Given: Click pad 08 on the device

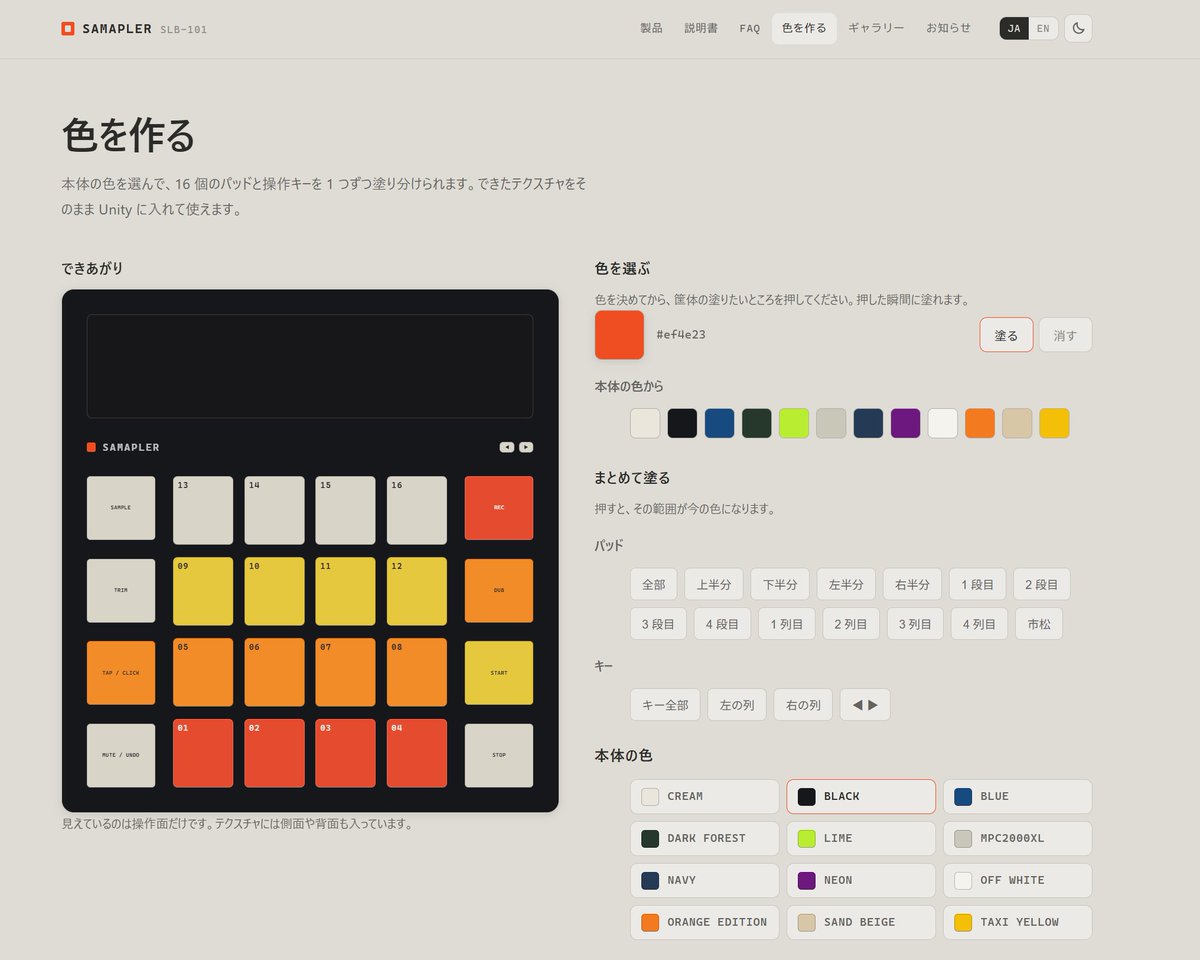Looking at the screenshot, I should tap(417, 672).
